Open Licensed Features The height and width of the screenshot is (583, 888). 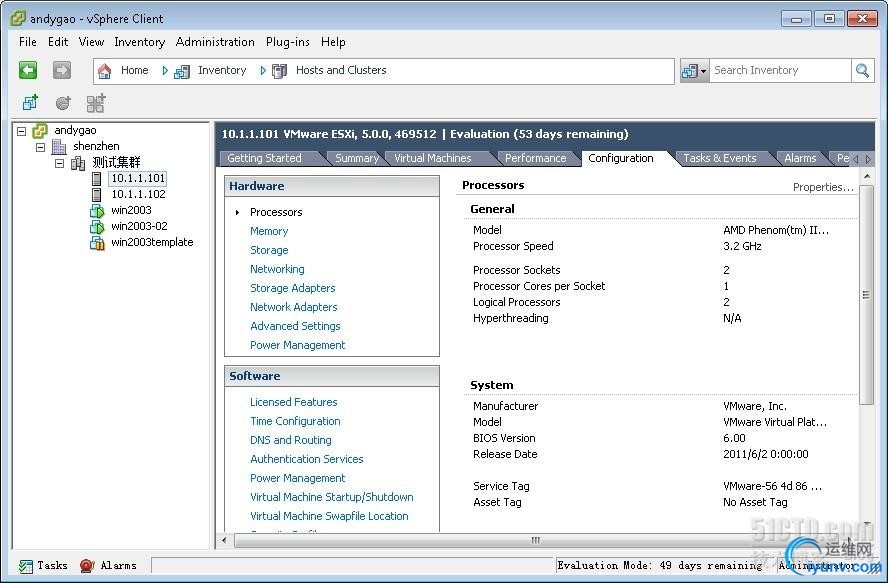294,402
